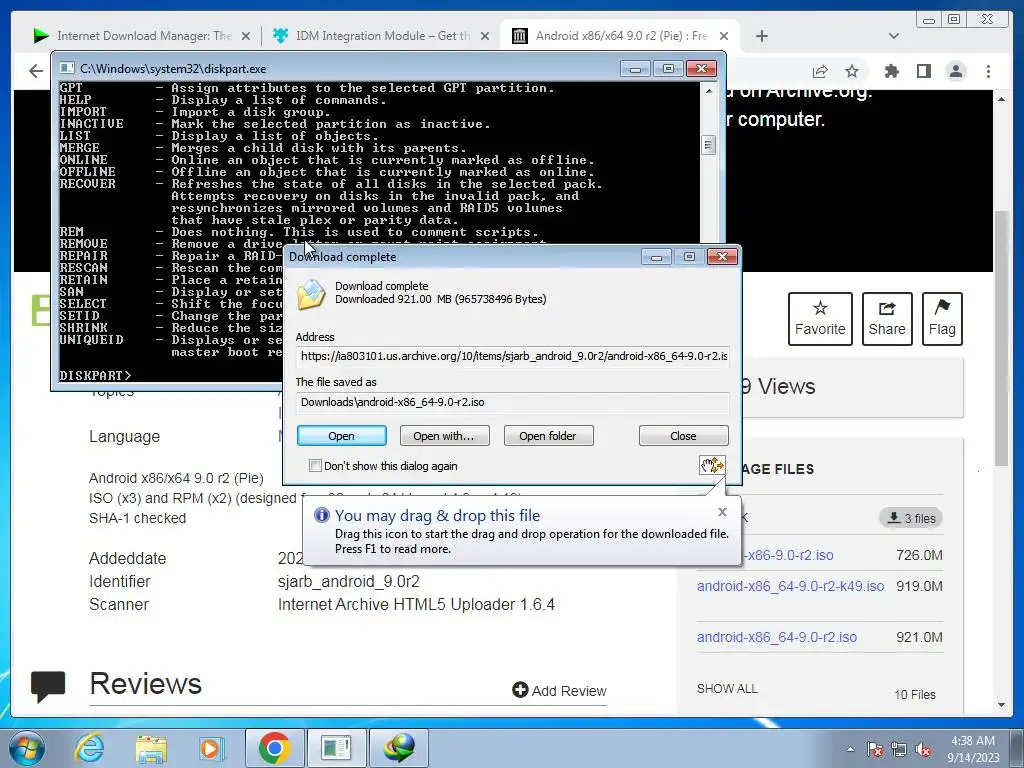The image size is (1024, 768).
Task: Click the Open with... button
Action: coord(444,436)
